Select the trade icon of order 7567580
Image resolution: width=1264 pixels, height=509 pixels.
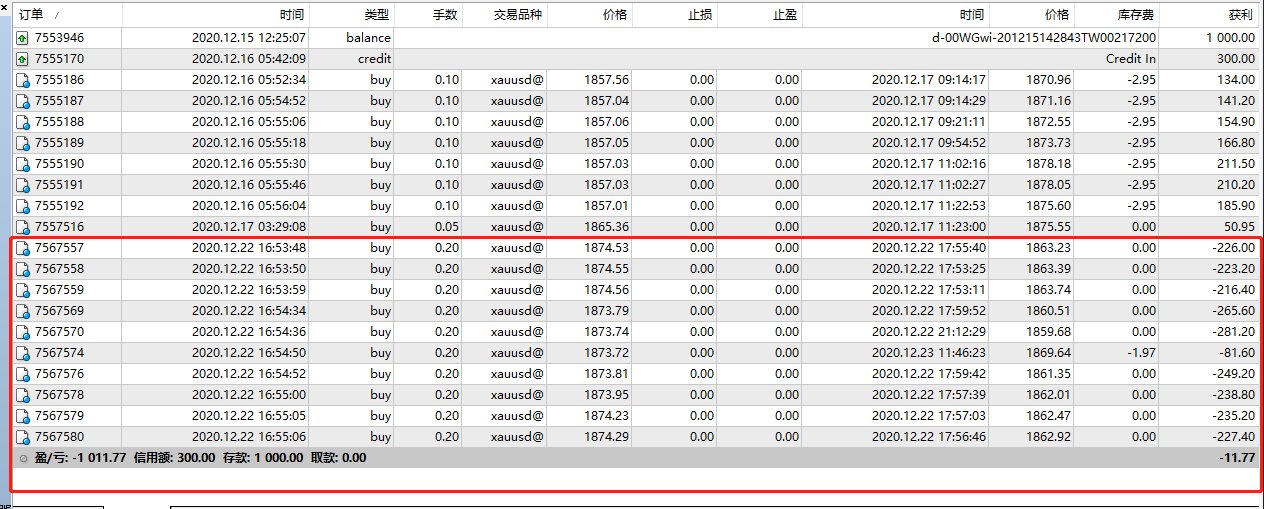click(x=23, y=437)
